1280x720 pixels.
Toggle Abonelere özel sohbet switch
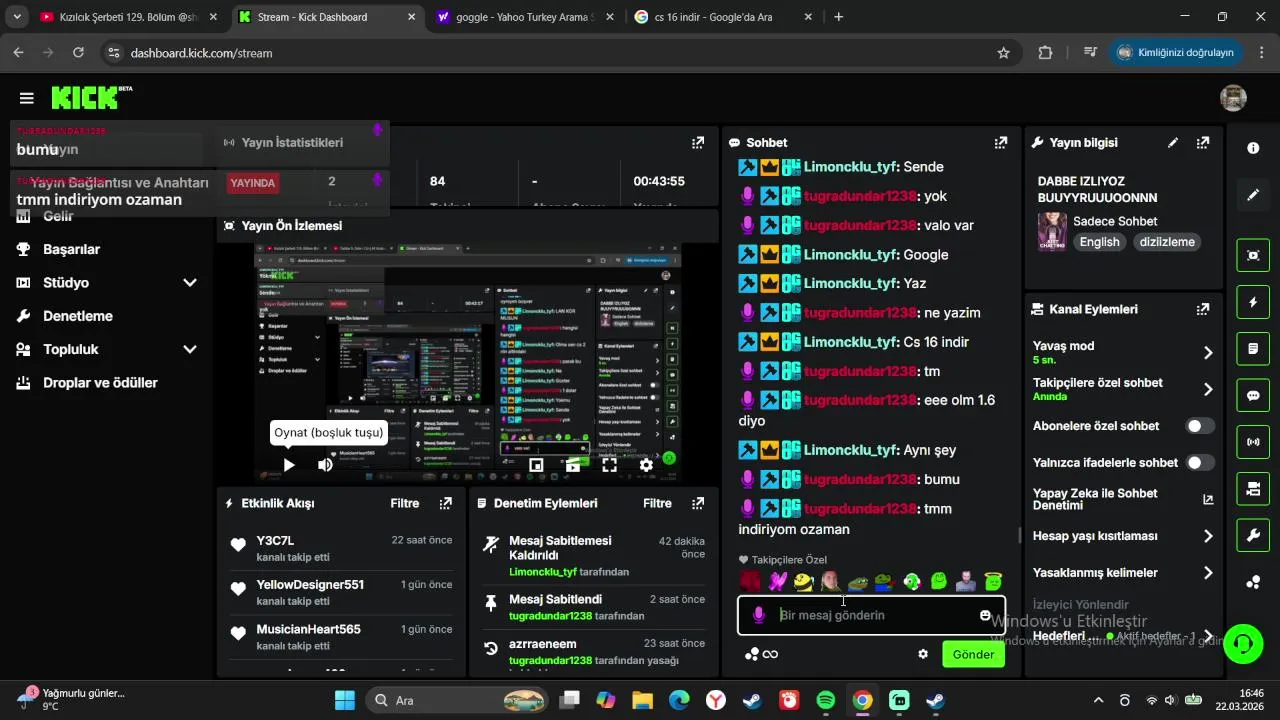click(1200, 426)
